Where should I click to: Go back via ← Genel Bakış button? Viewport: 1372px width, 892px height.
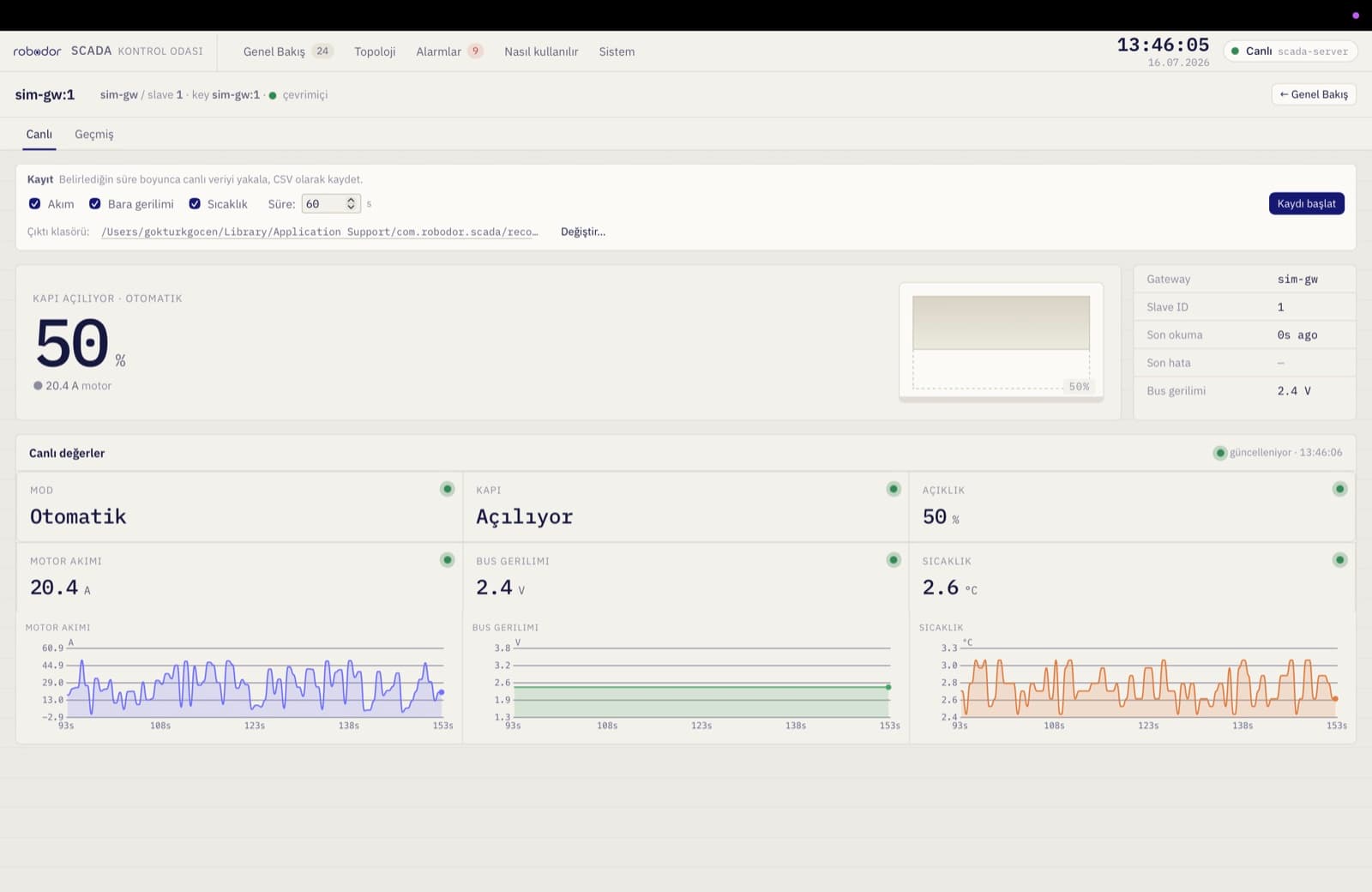1314,94
